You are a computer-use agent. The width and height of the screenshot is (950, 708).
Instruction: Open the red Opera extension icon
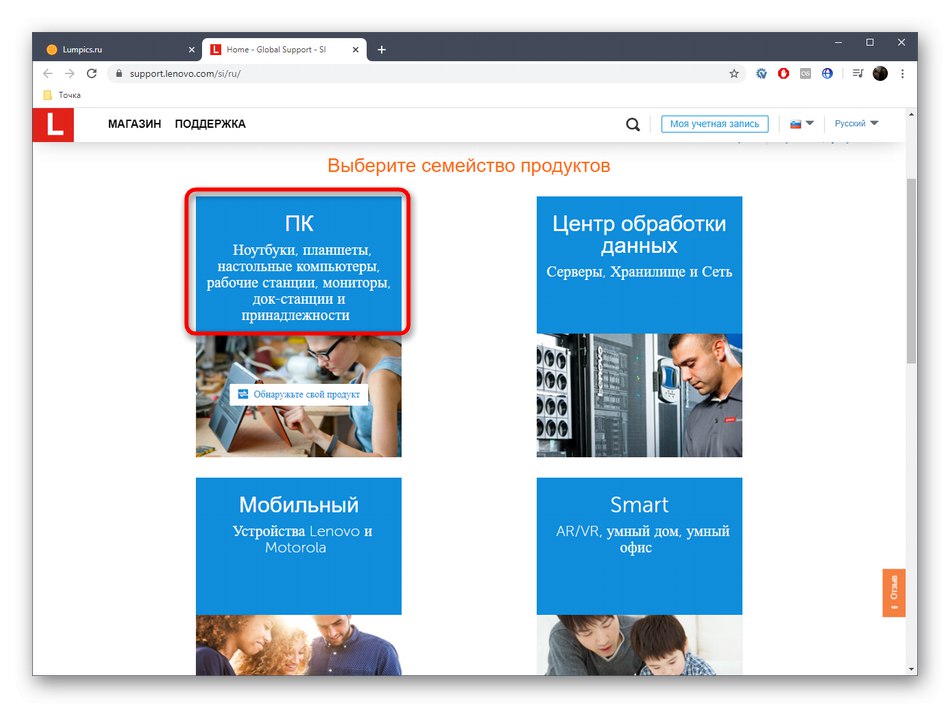coord(783,73)
